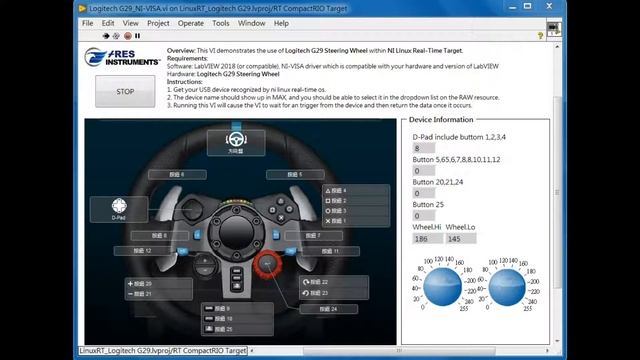Minimize the LabVIEW window
This screenshot has height=360, width=640.
pyautogui.click(x=513, y=7)
